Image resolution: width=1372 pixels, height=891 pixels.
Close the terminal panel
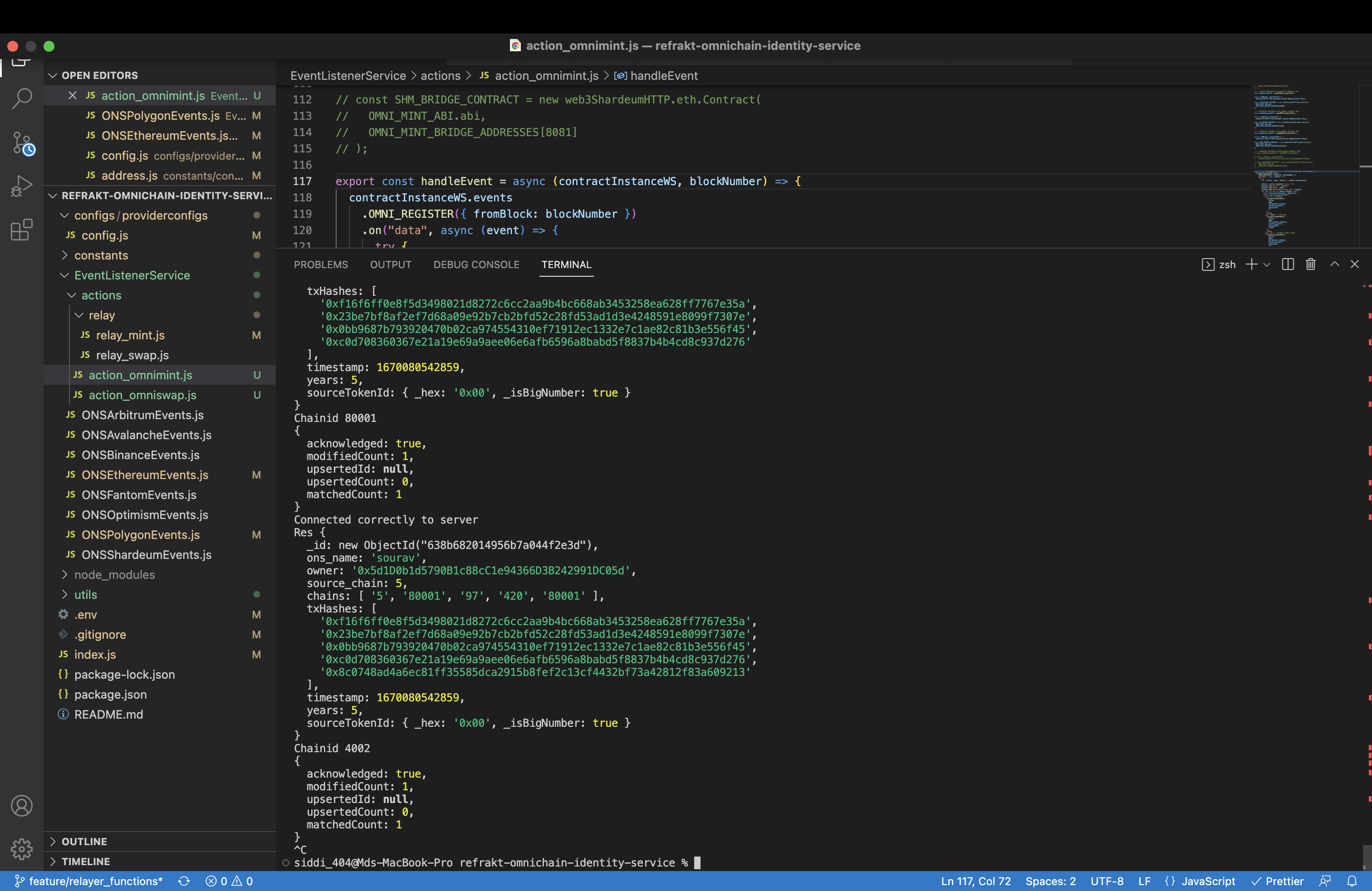[x=1355, y=264]
